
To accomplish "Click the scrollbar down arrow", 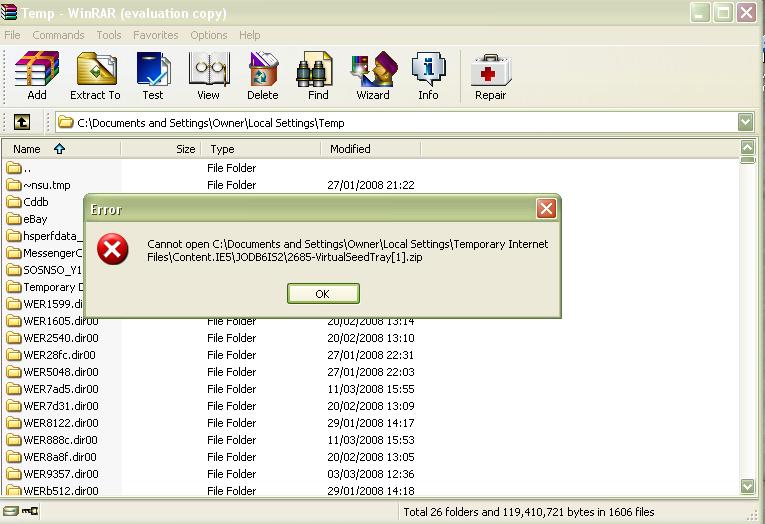I will tap(747, 486).
